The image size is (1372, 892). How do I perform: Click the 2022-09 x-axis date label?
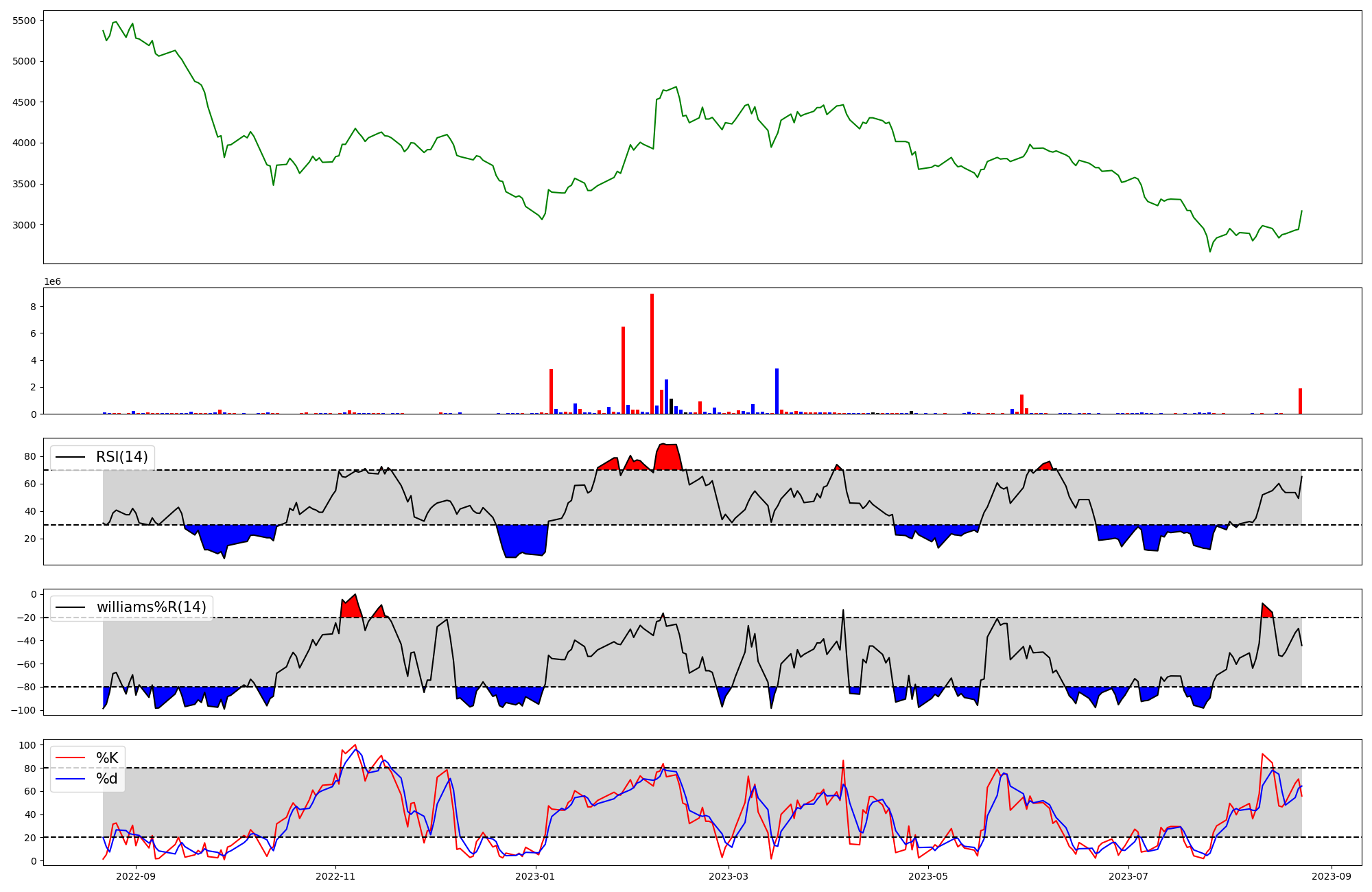tap(136, 876)
